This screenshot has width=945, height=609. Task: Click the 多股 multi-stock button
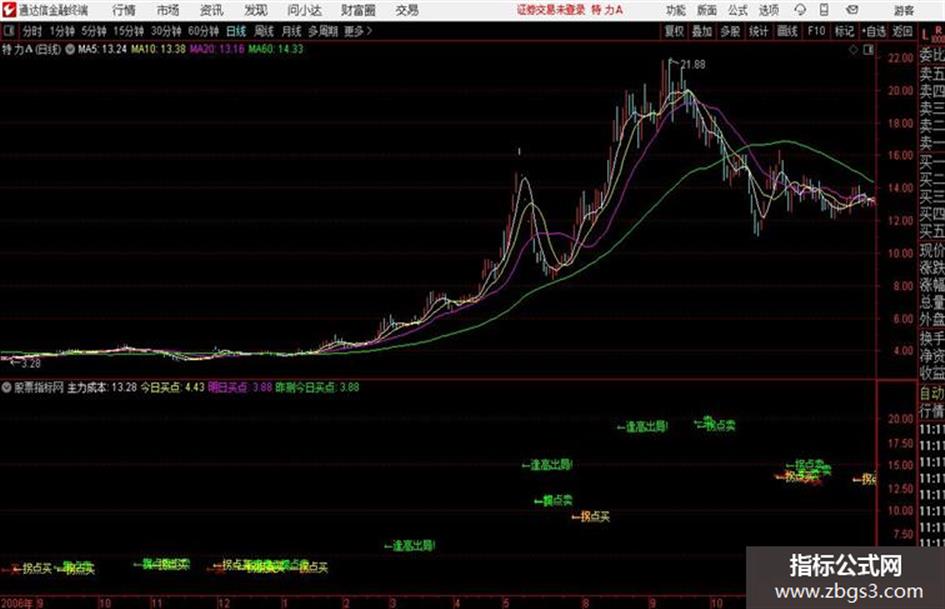pyautogui.click(x=730, y=31)
